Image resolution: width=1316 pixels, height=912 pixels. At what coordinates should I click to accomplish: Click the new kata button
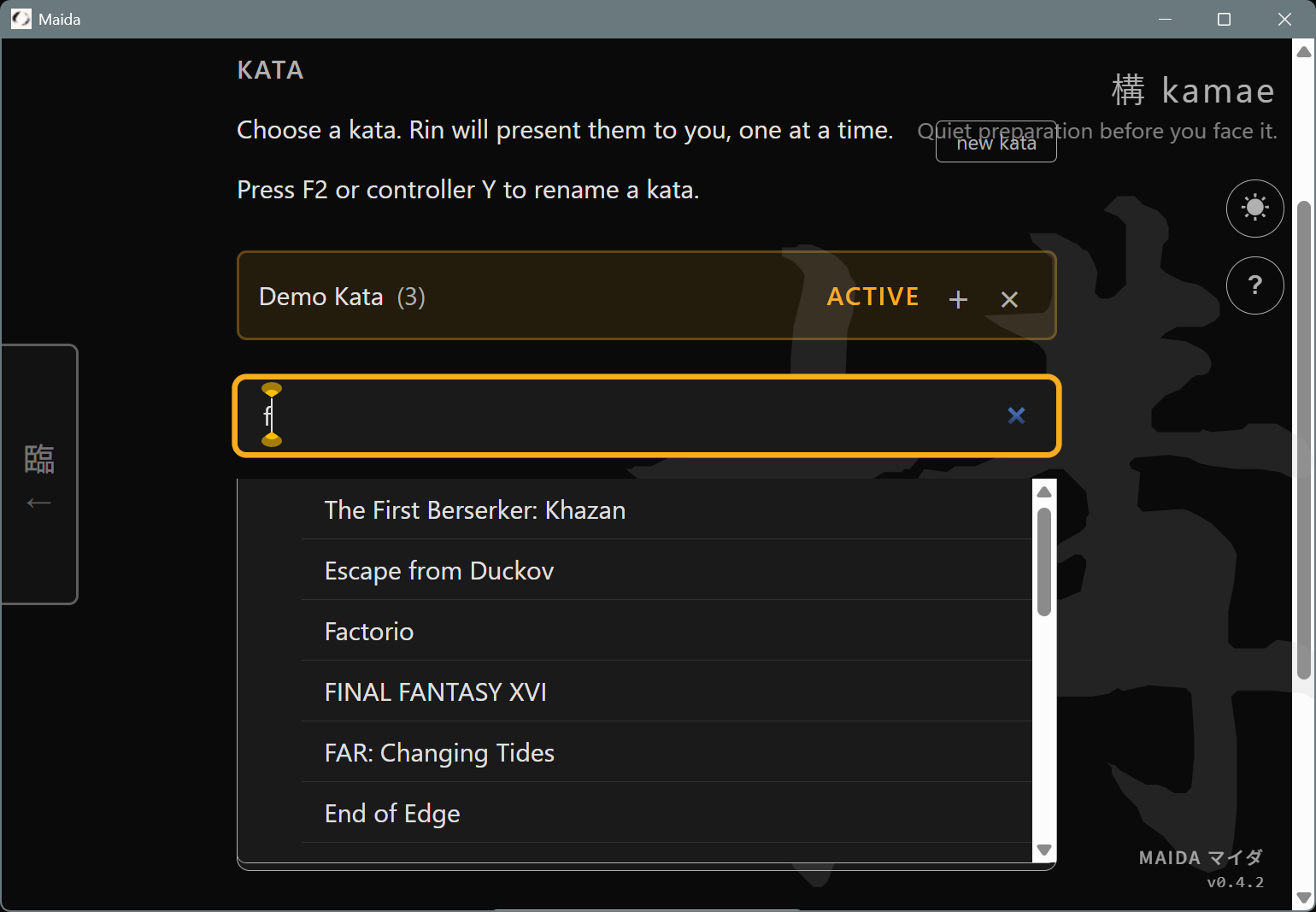(x=996, y=142)
